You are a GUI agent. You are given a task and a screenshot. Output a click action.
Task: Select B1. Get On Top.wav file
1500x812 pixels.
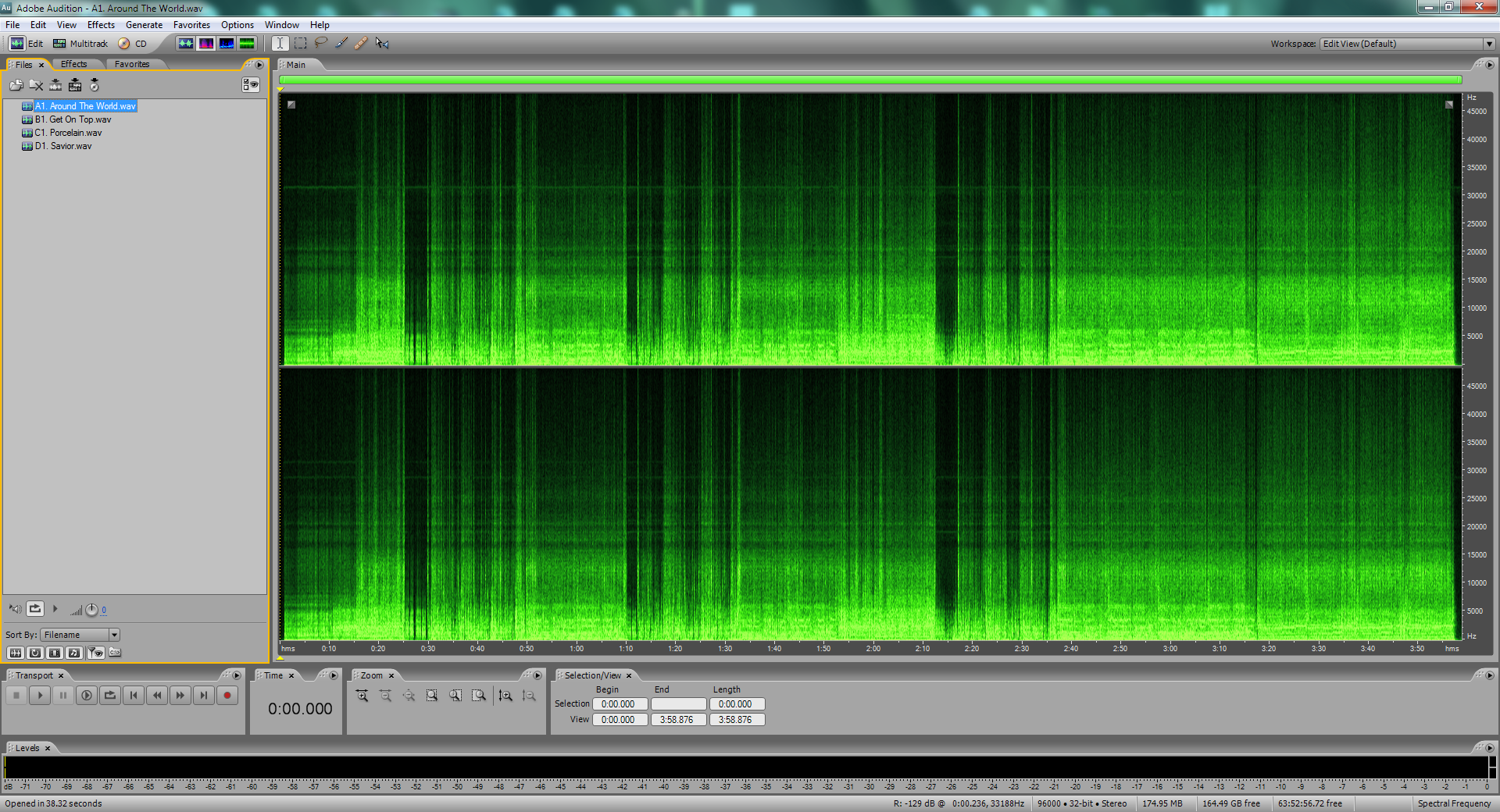[73, 119]
